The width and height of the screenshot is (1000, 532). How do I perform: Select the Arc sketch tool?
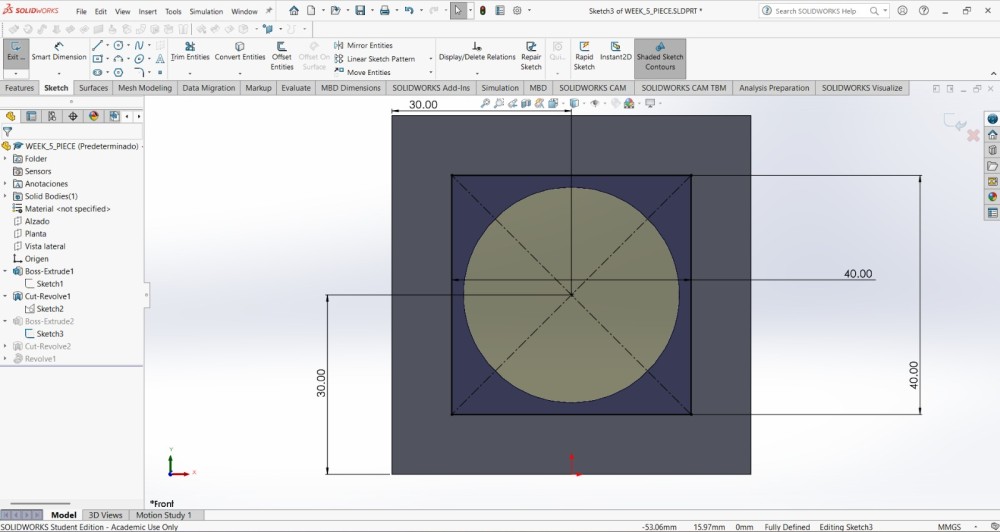click(118, 59)
